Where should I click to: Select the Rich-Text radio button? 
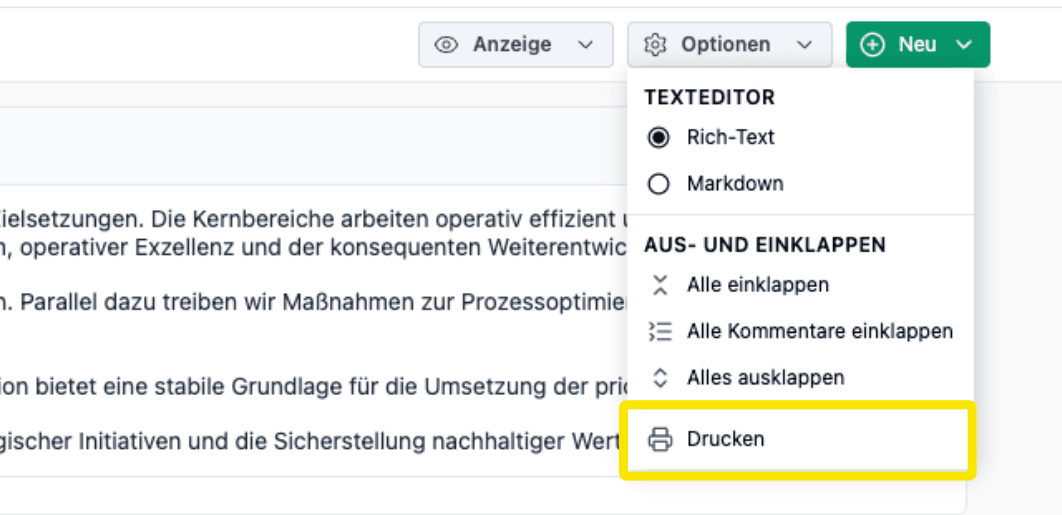point(659,137)
